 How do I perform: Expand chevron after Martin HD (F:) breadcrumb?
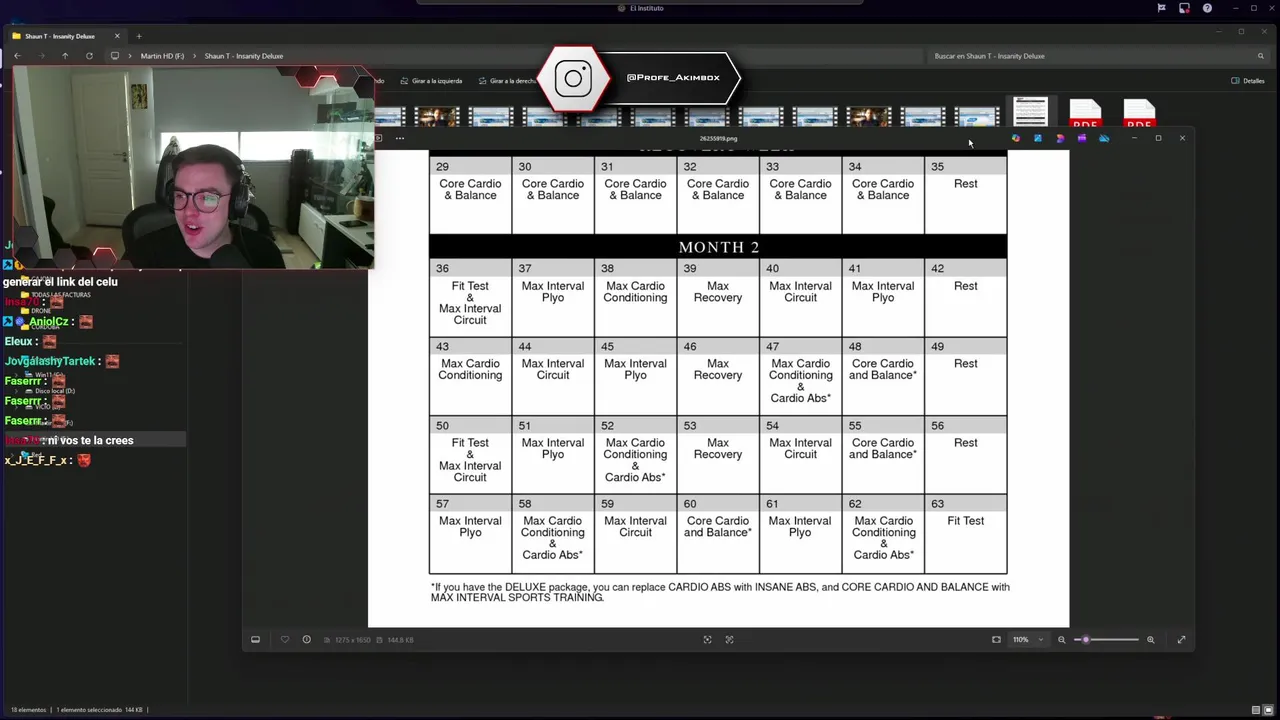click(x=194, y=56)
